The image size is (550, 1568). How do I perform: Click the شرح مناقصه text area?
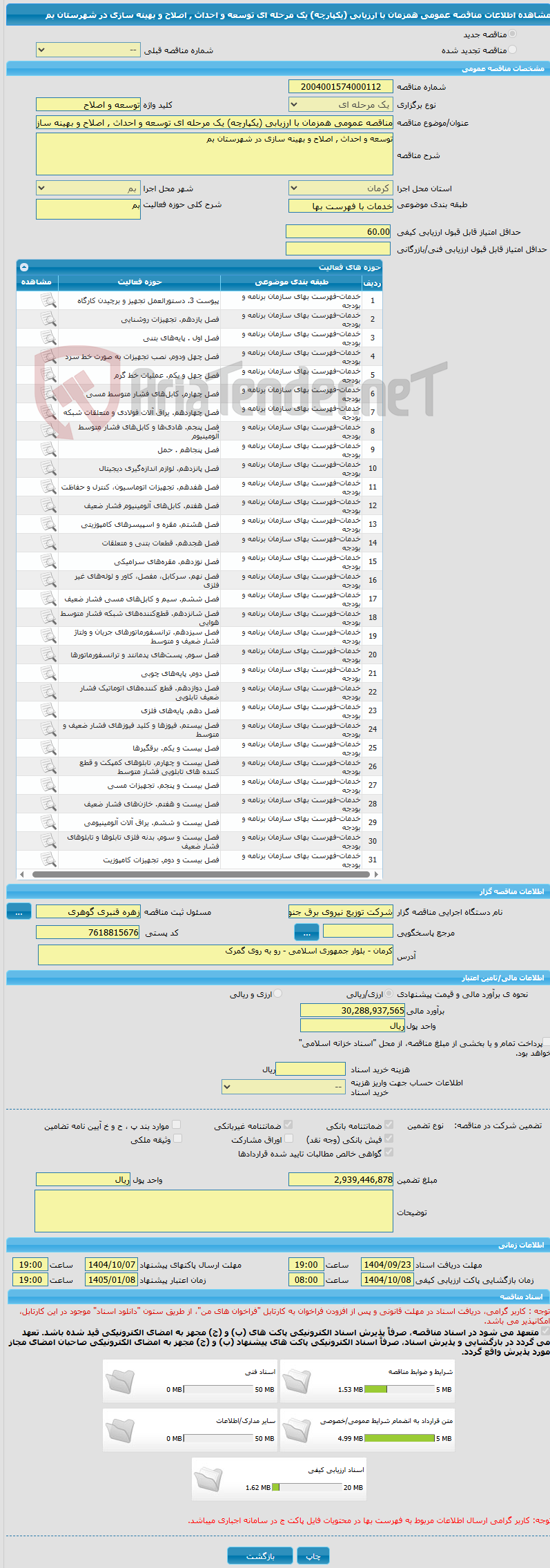click(x=215, y=154)
